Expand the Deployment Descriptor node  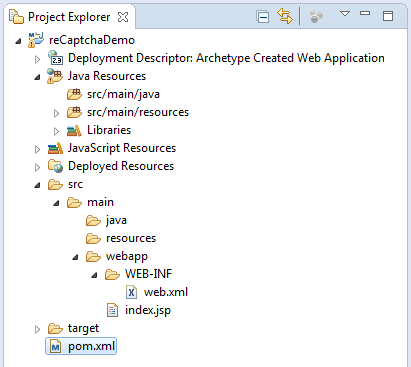[x=37, y=59]
